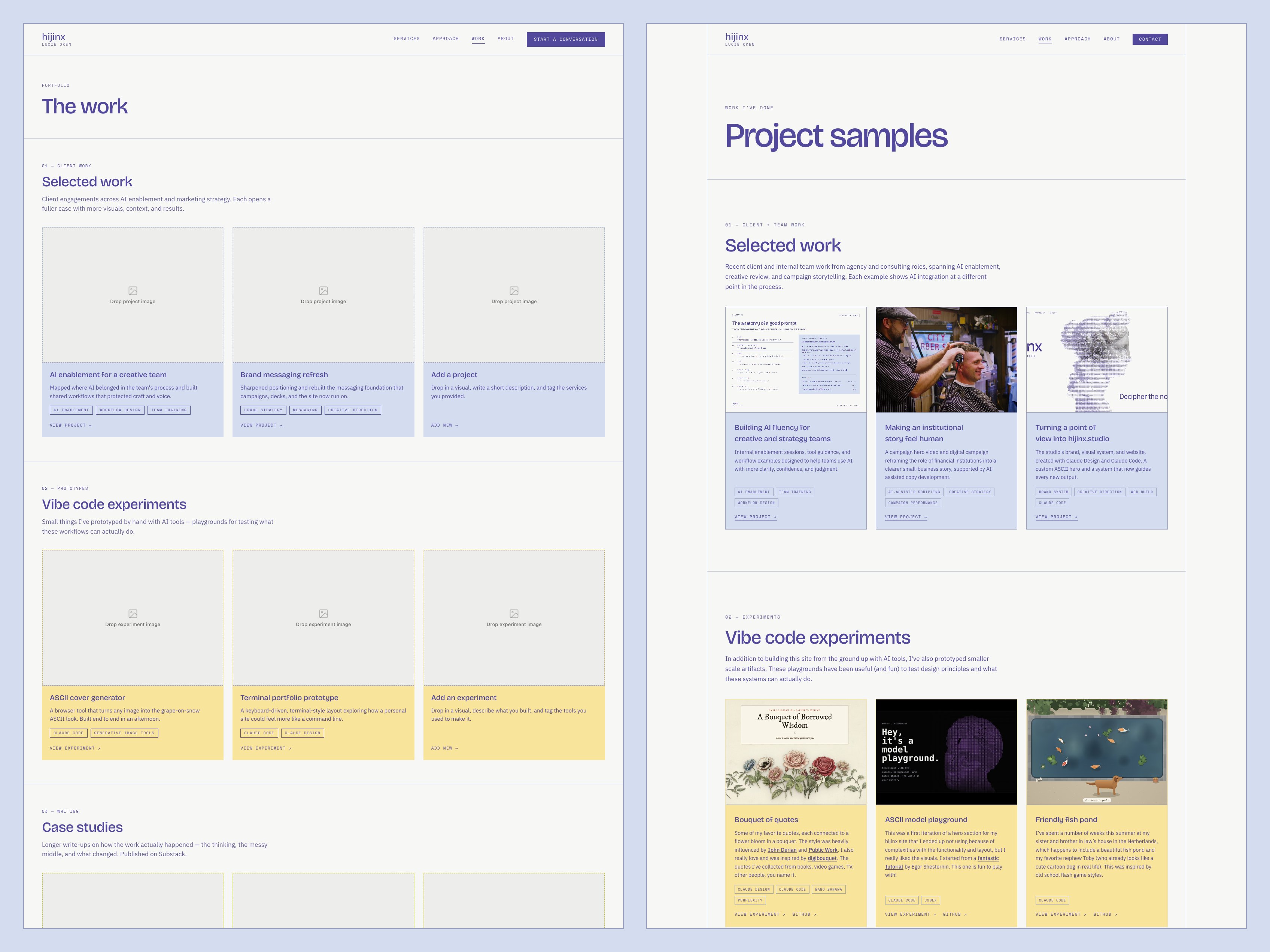The image size is (1270, 952).
Task: View experiment for Friendly fish pond
Action: coord(1060,914)
